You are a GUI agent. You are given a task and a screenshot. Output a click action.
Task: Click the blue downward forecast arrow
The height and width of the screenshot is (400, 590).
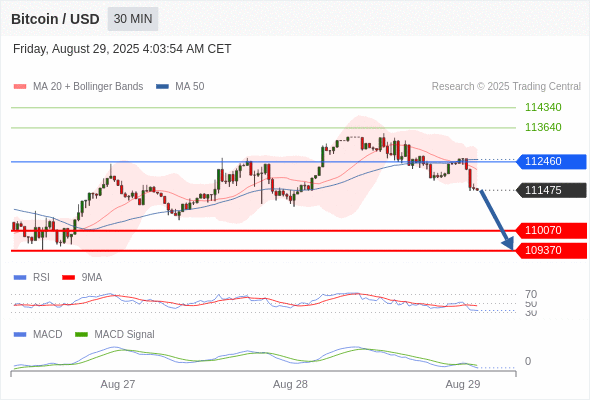click(497, 219)
